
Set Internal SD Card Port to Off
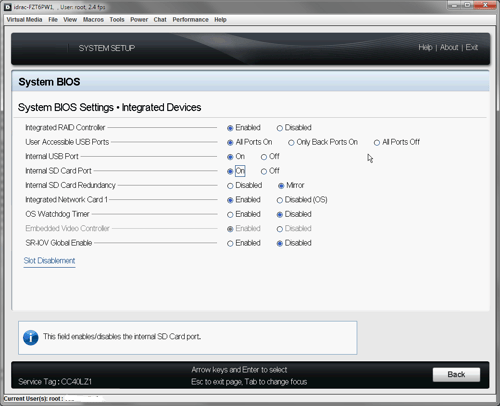click(x=264, y=171)
